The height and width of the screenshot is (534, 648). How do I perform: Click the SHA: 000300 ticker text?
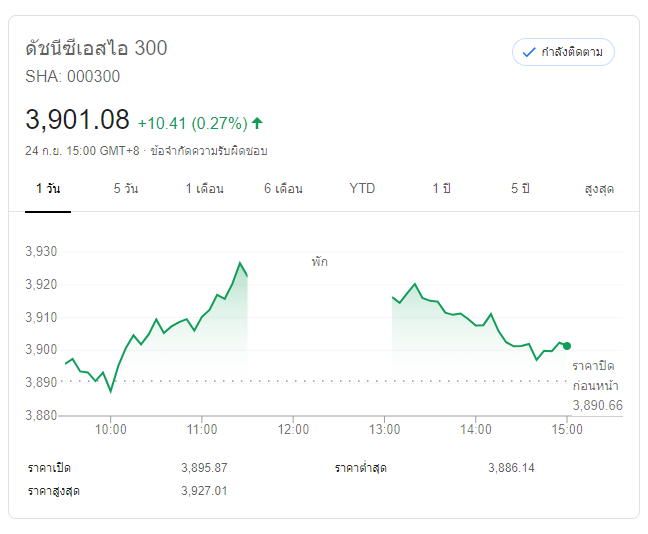tap(72, 76)
